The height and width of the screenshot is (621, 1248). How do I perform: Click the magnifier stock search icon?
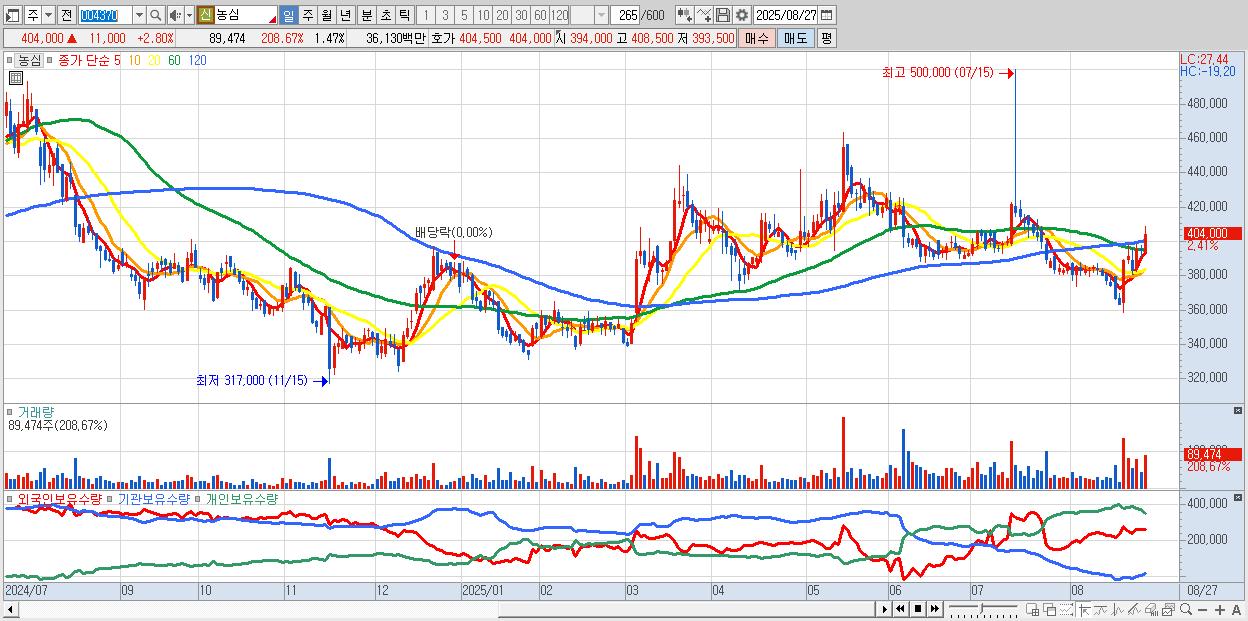(156, 15)
